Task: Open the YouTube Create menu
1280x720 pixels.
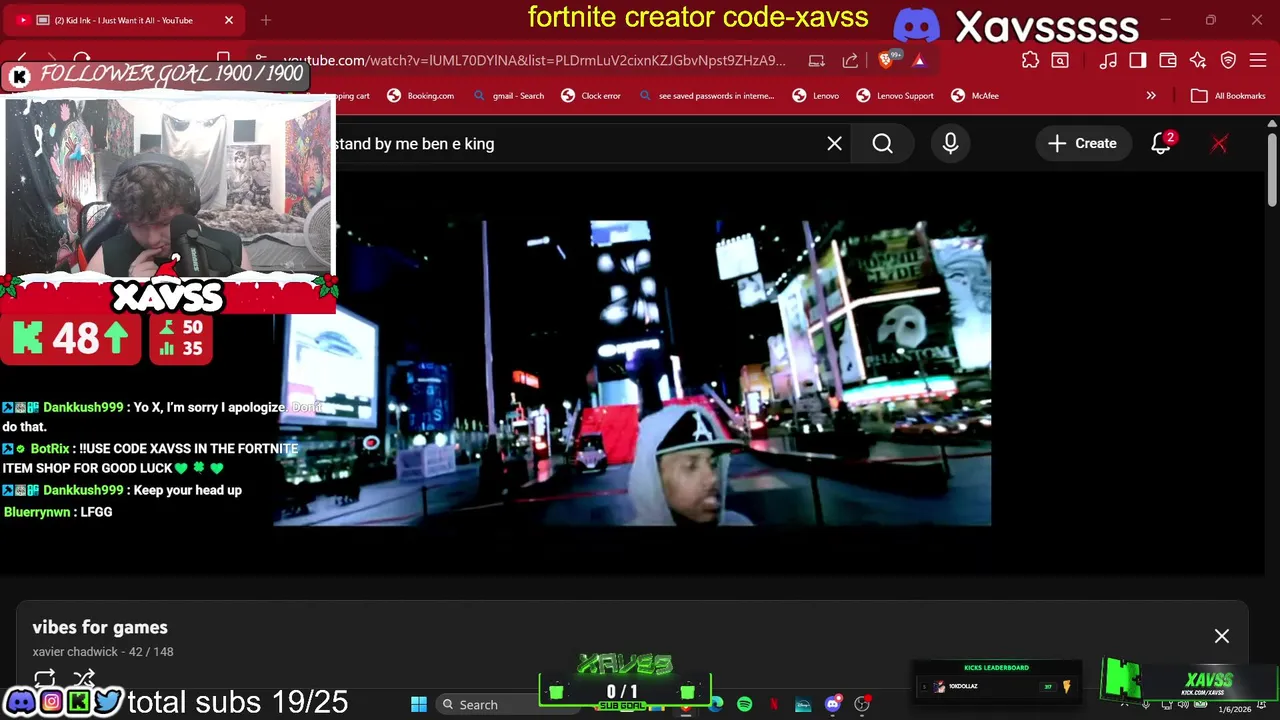Action: point(1082,144)
